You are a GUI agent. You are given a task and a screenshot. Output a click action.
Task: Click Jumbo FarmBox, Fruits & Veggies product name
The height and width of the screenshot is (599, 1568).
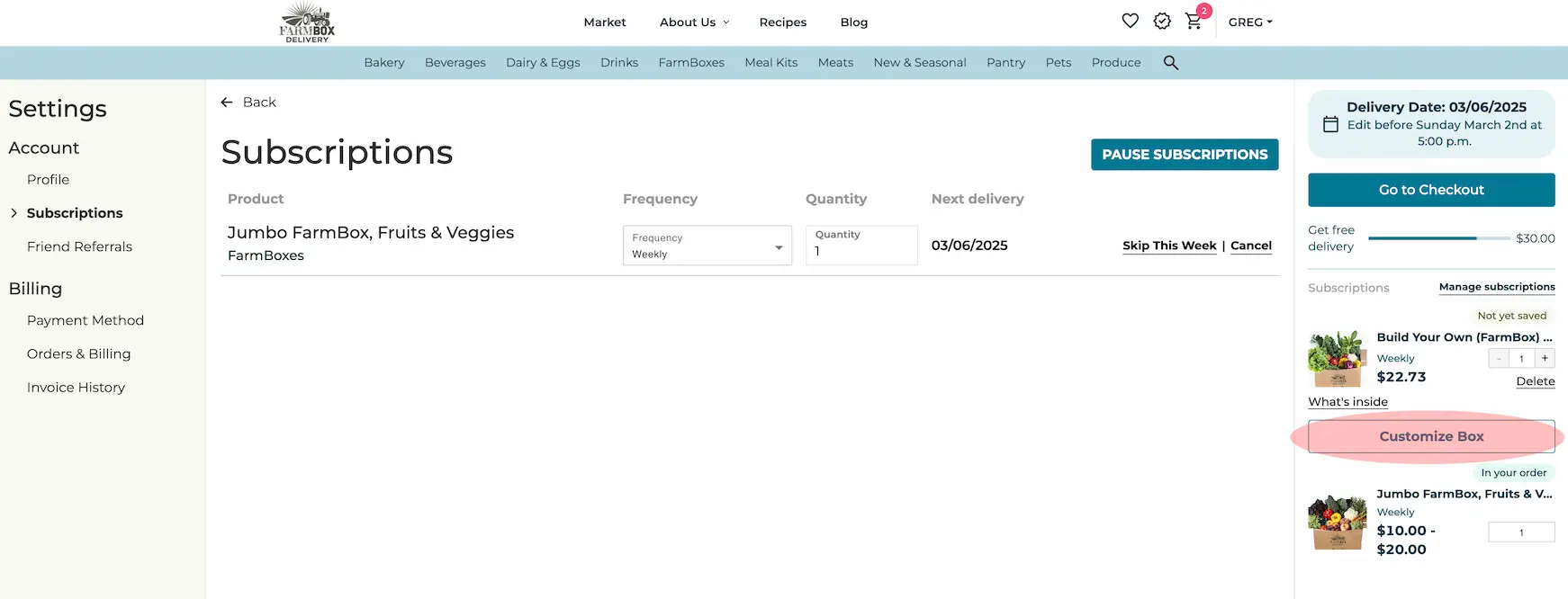371,233
